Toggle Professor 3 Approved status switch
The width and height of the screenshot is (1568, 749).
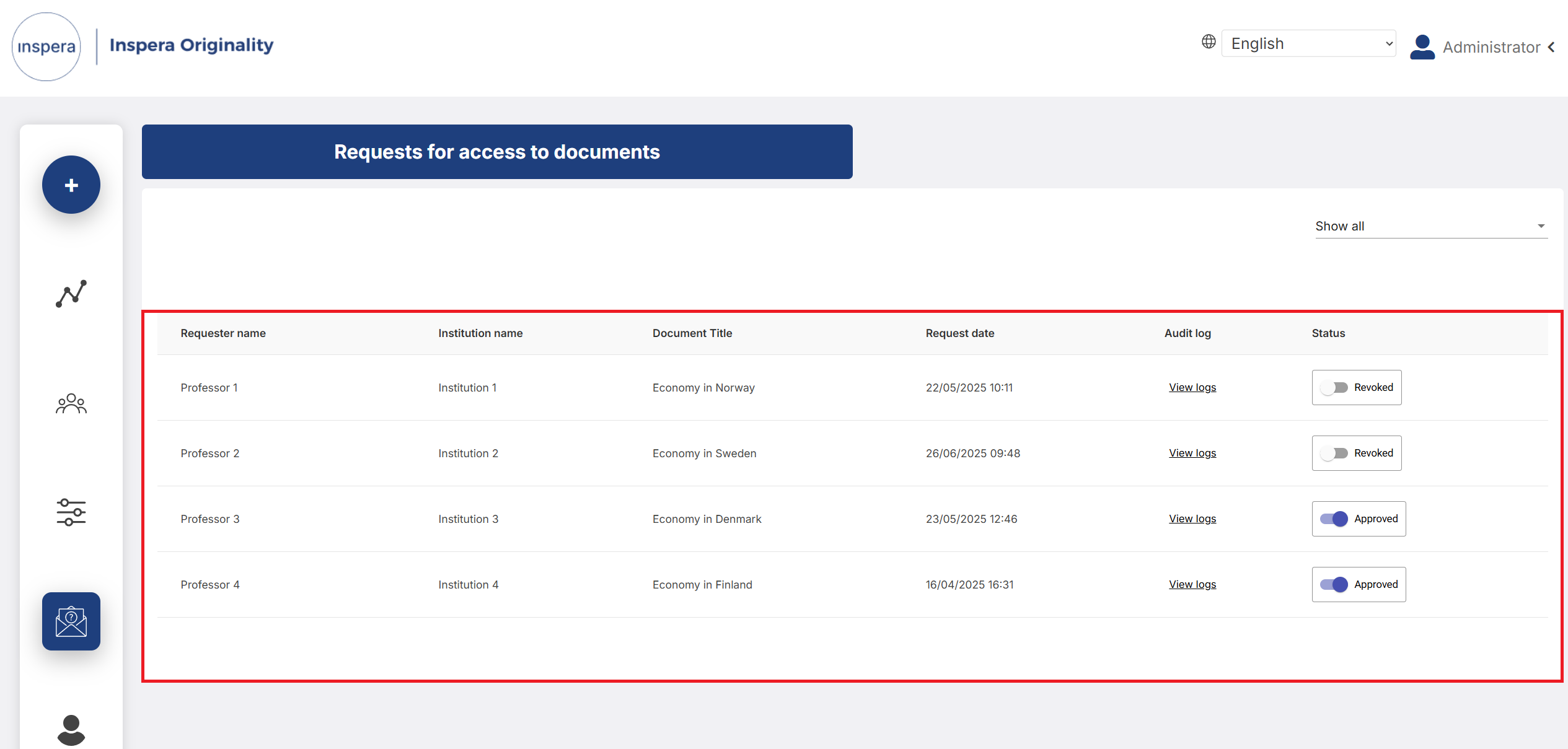(x=1334, y=519)
